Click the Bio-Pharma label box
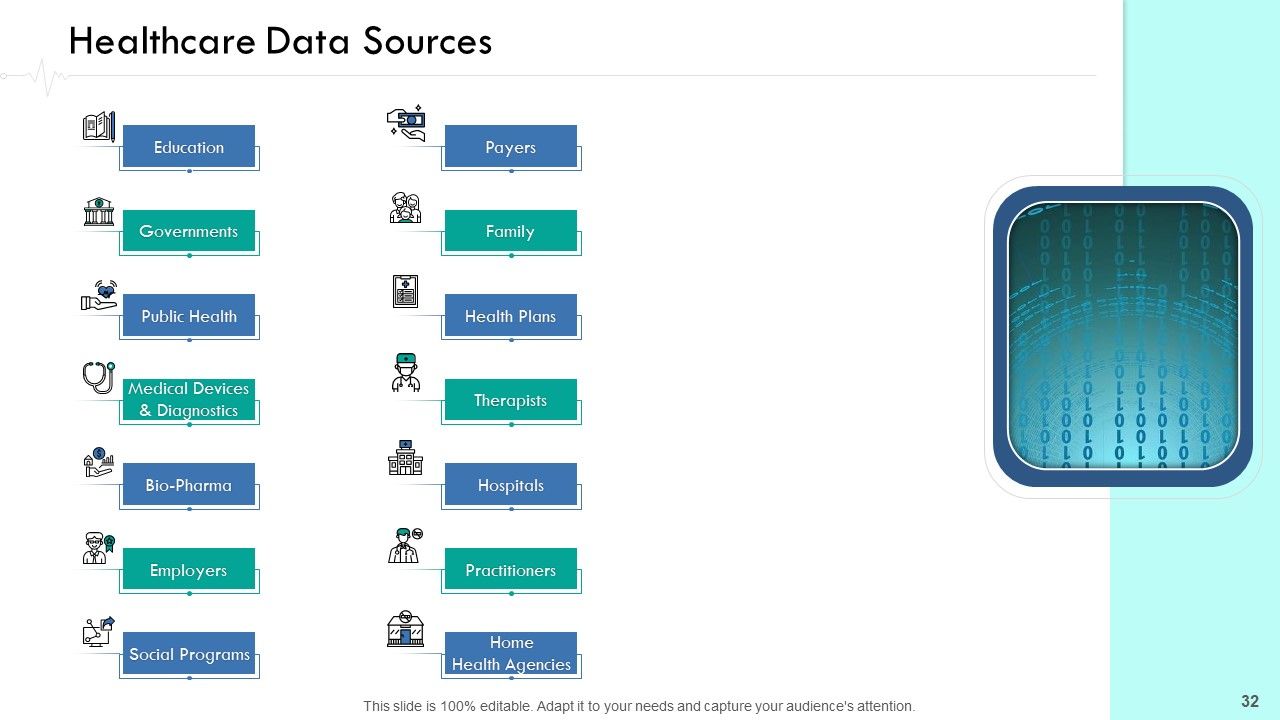 click(x=189, y=485)
